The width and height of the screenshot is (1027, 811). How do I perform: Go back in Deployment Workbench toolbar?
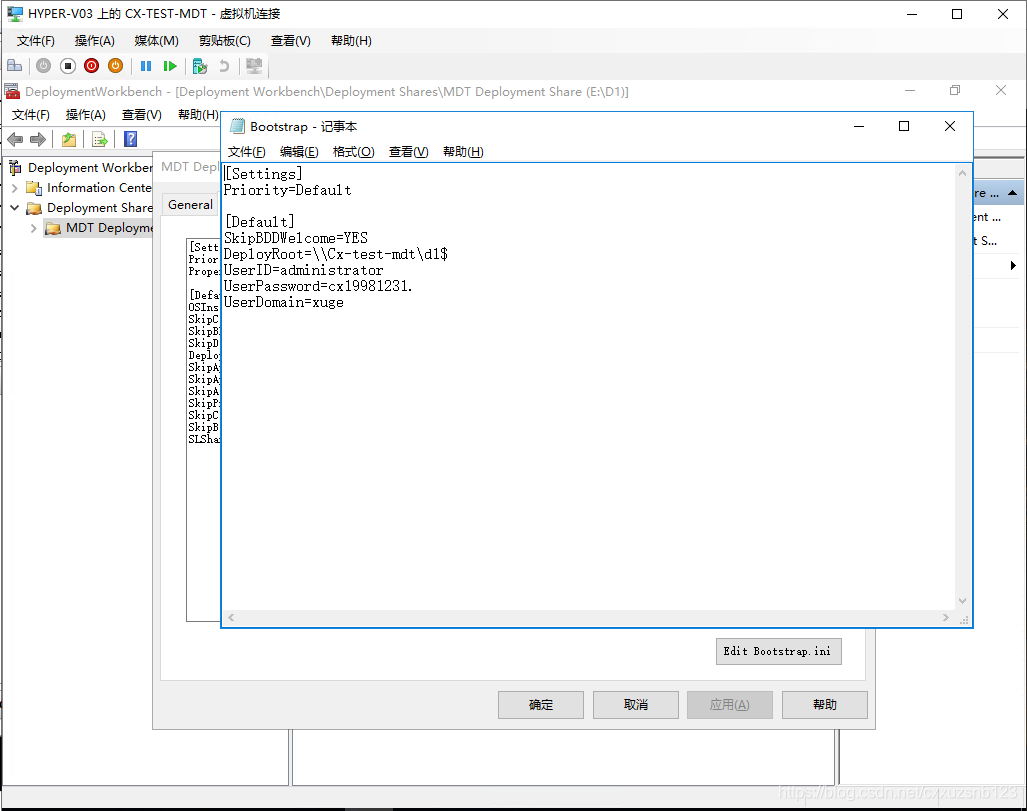pyautogui.click(x=15, y=139)
